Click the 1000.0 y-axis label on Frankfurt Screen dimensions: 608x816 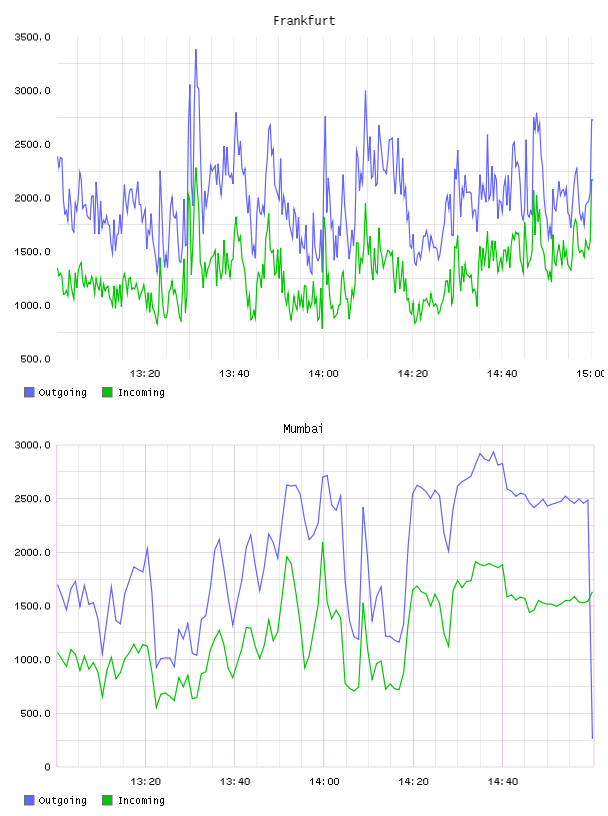coord(32,305)
